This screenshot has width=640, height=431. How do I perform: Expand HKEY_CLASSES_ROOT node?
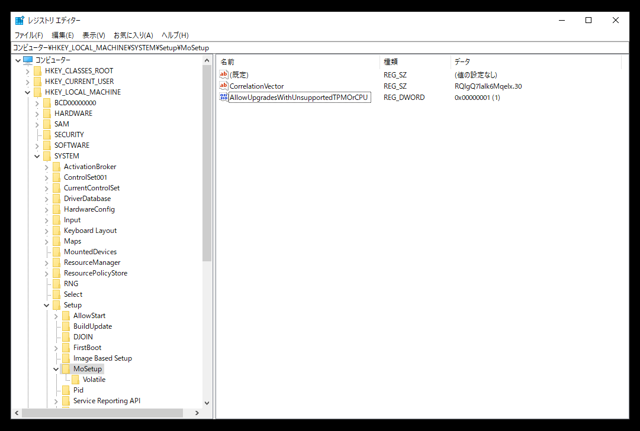pos(27,71)
